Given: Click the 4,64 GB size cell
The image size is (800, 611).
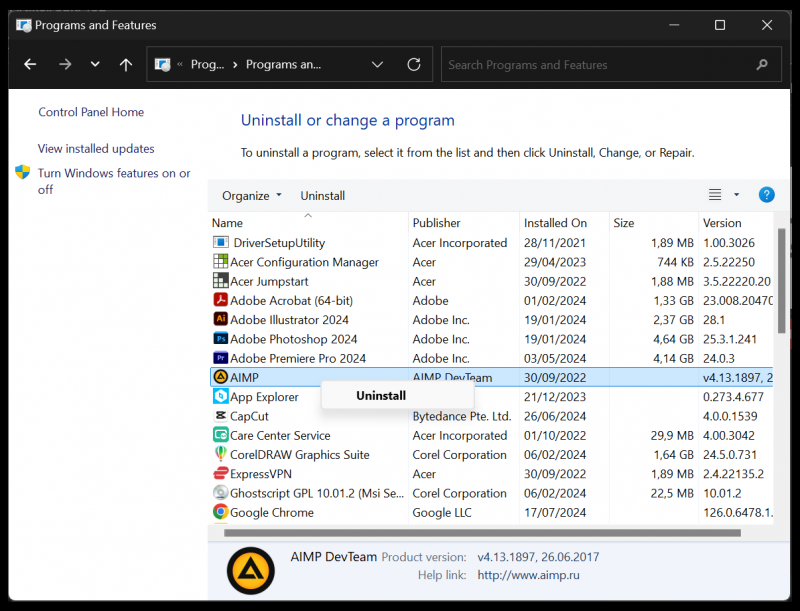Looking at the screenshot, I should (673, 339).
